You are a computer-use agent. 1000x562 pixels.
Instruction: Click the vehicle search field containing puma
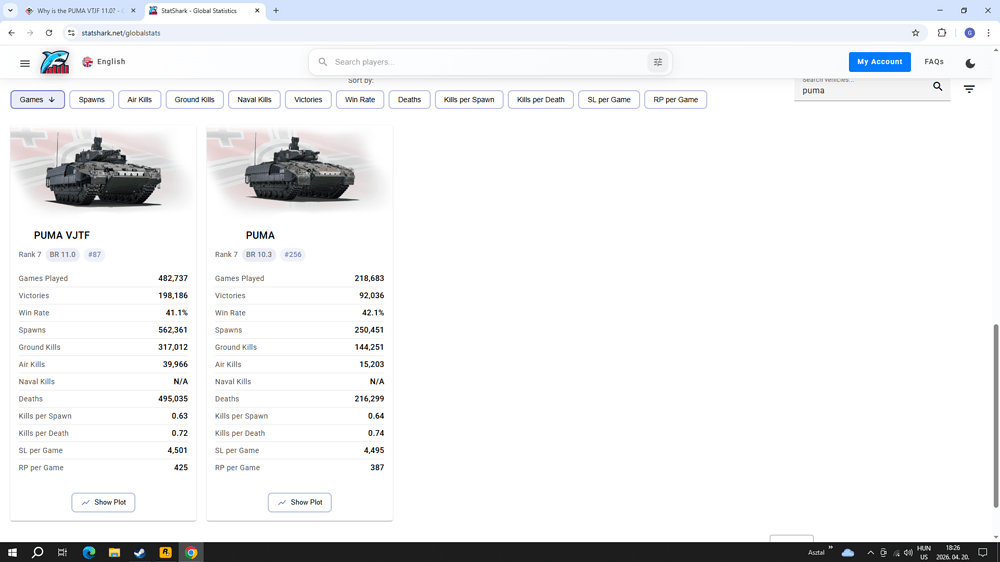coord(862,91)
